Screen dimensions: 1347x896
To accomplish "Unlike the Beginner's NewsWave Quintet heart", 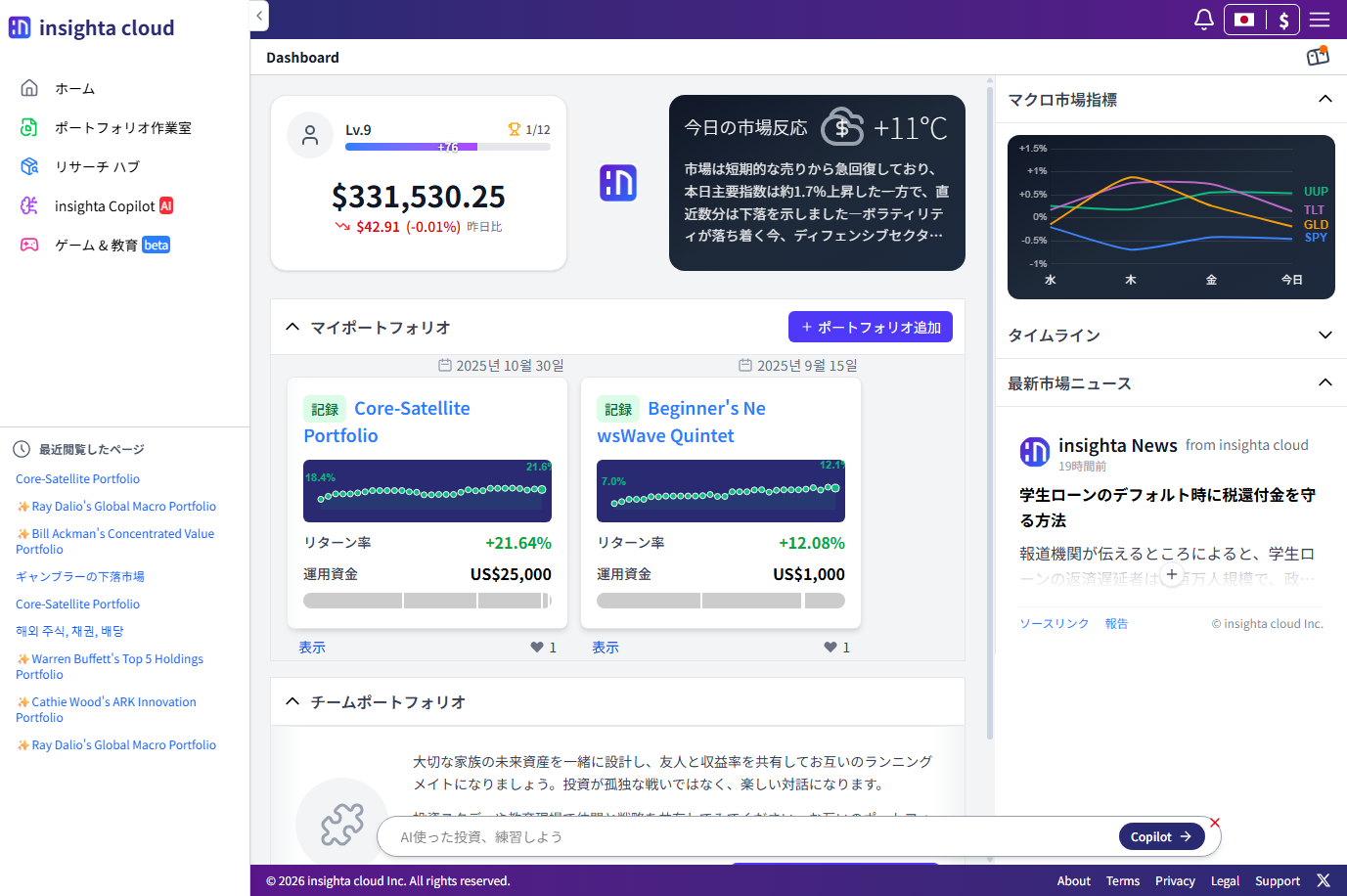I will click(830, 646).
